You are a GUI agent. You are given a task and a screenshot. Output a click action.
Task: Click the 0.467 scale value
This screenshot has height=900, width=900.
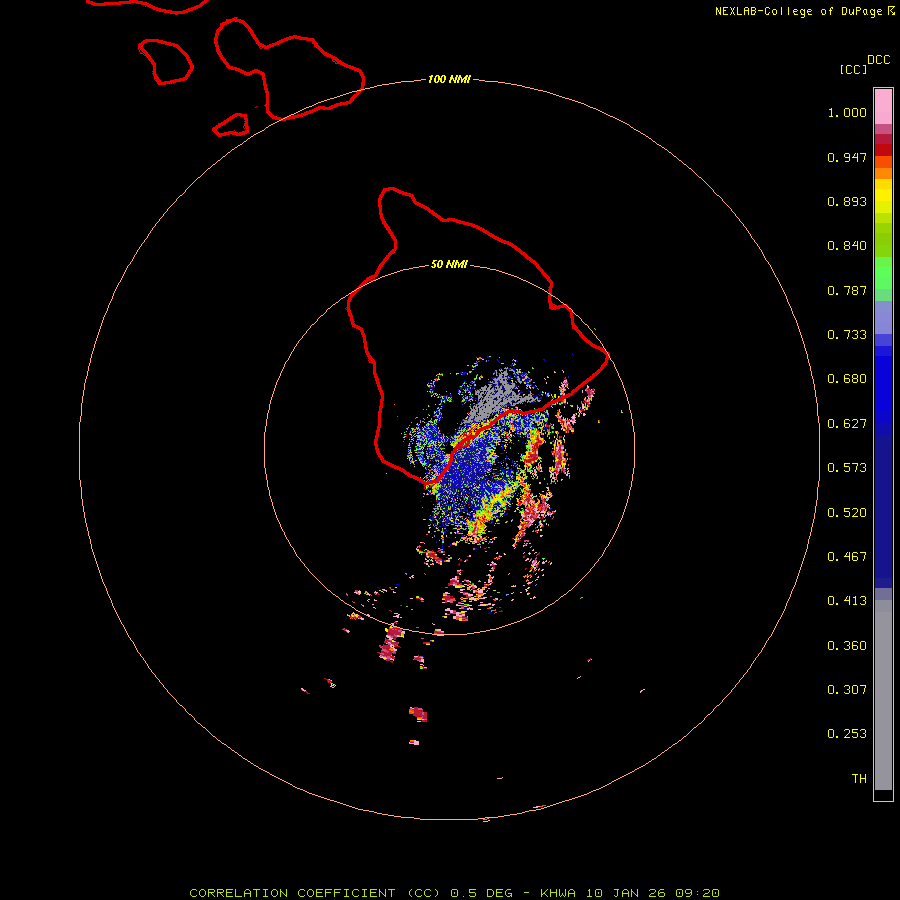[847, 557]
